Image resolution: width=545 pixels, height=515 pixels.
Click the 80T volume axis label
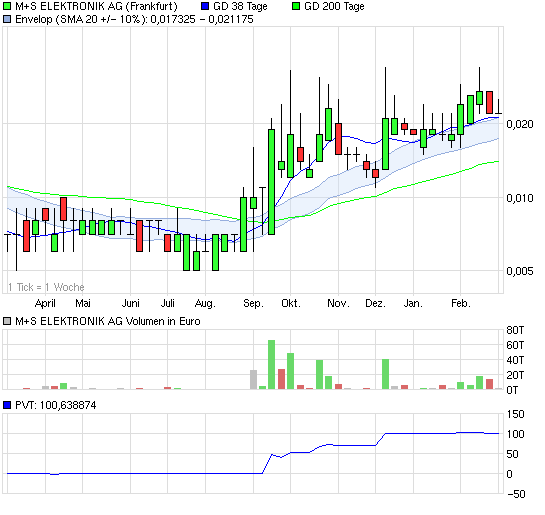[x=515, y=330]
